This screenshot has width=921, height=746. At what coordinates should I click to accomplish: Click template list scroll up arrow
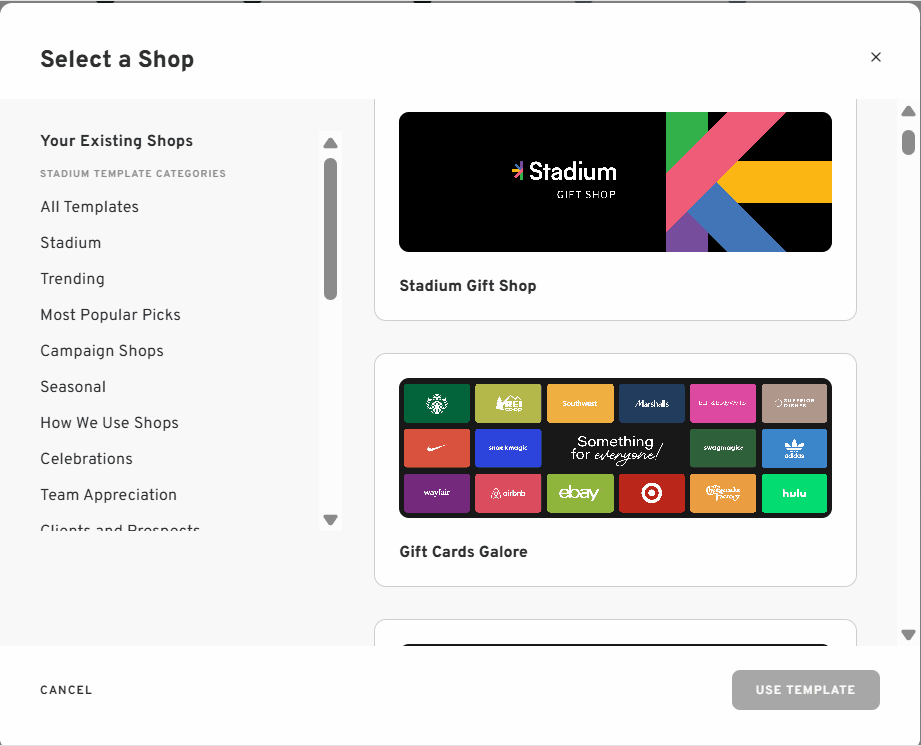908,111
